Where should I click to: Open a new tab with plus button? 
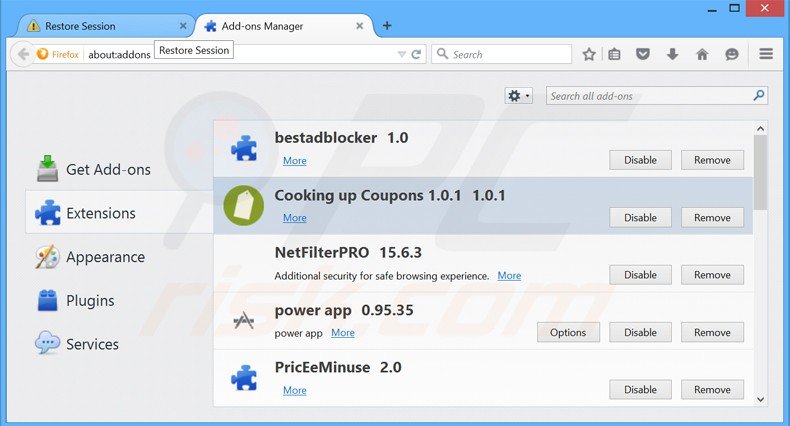click(x=387, y=26)
